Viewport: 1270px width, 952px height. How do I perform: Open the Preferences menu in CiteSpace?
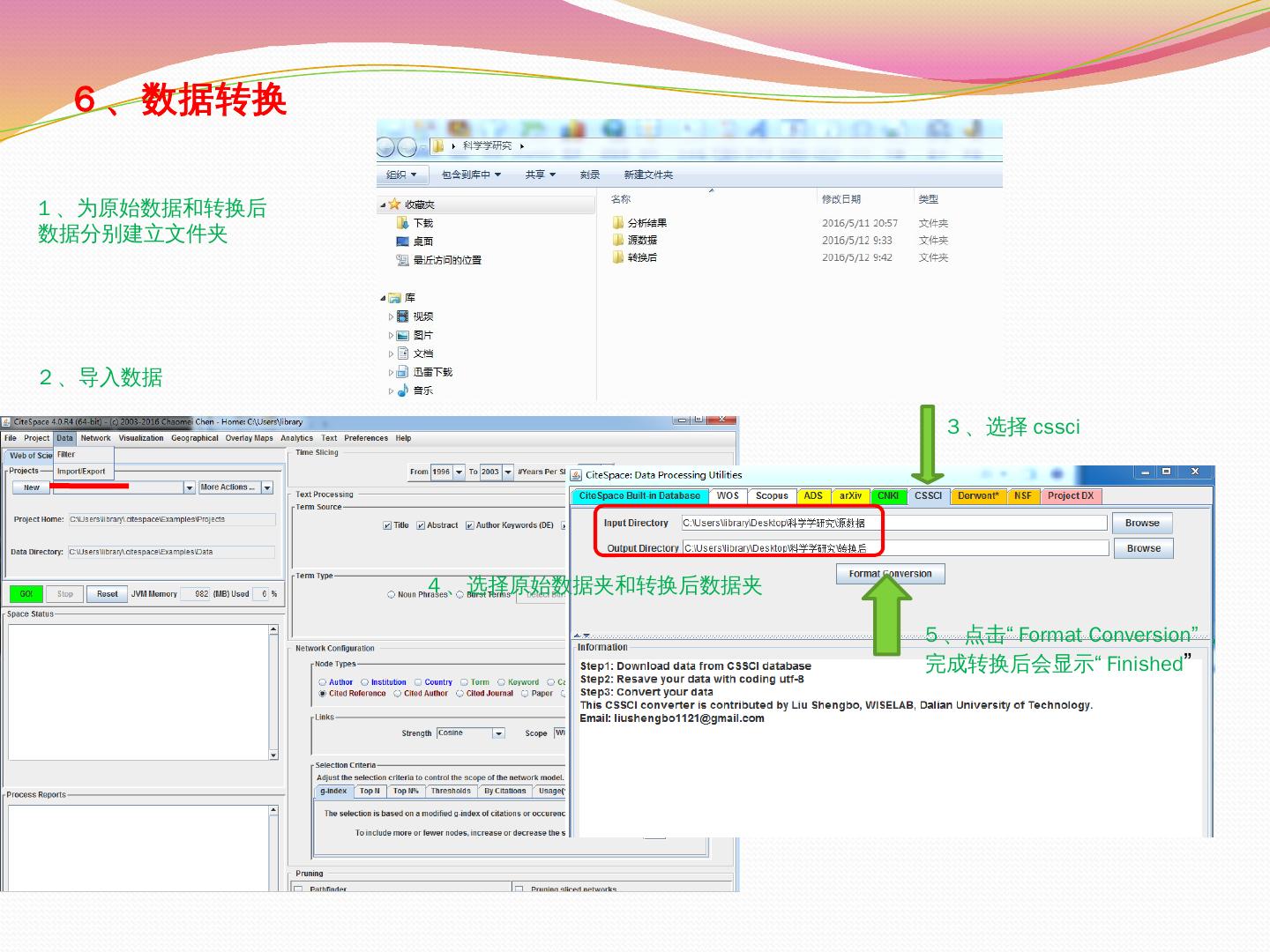tap(366, 438)
